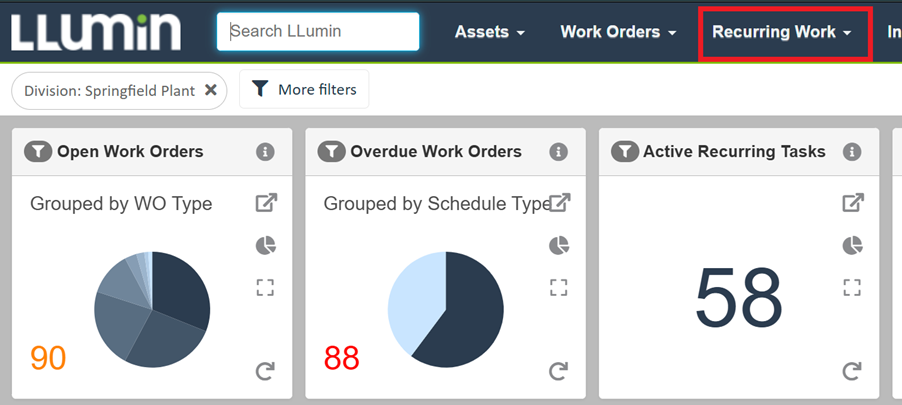Image resolution: width=902 pixels, height=405 pixels.
Task: Open the Recurring Work dropdown menu
Action: point(782,32)
